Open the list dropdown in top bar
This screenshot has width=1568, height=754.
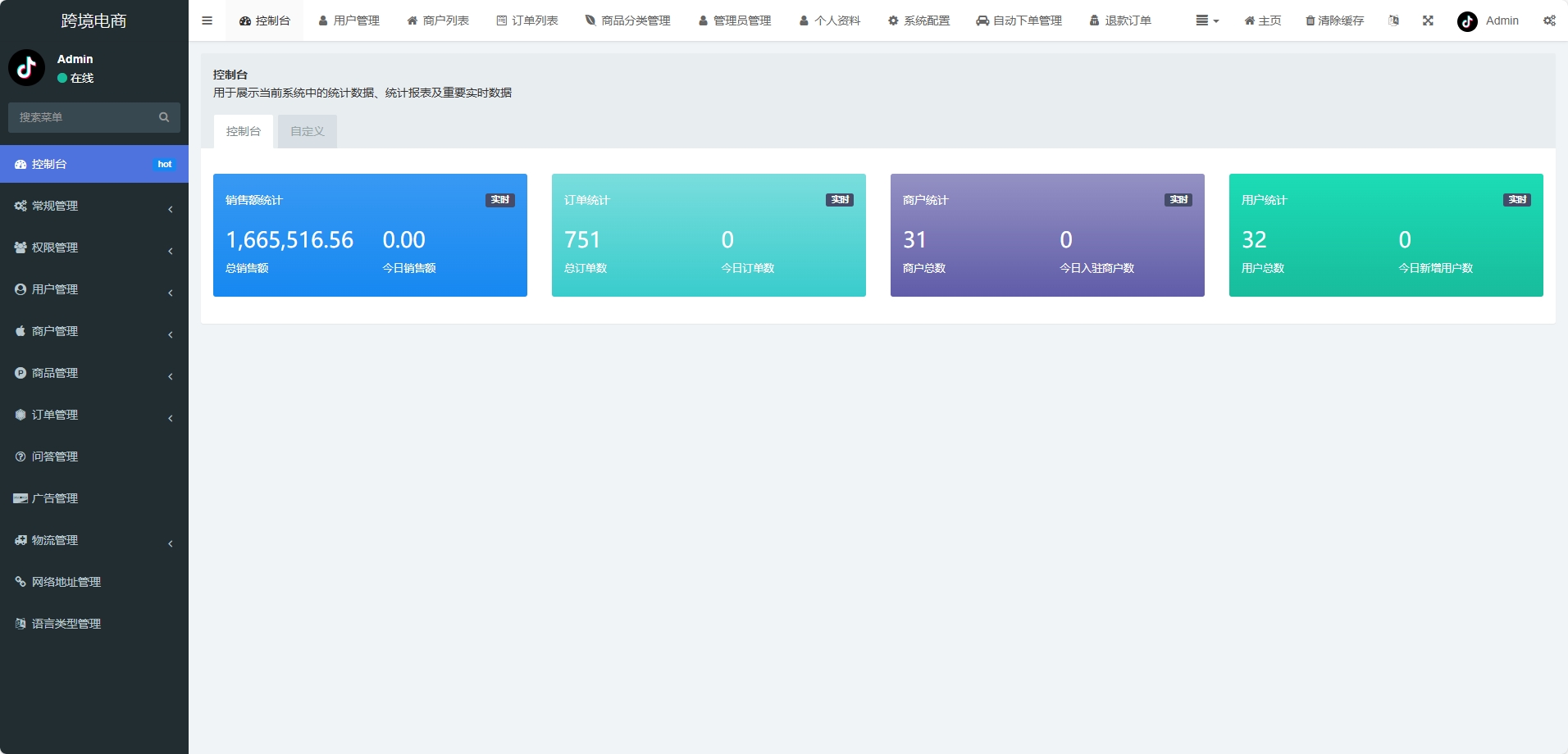[1207, 20]
